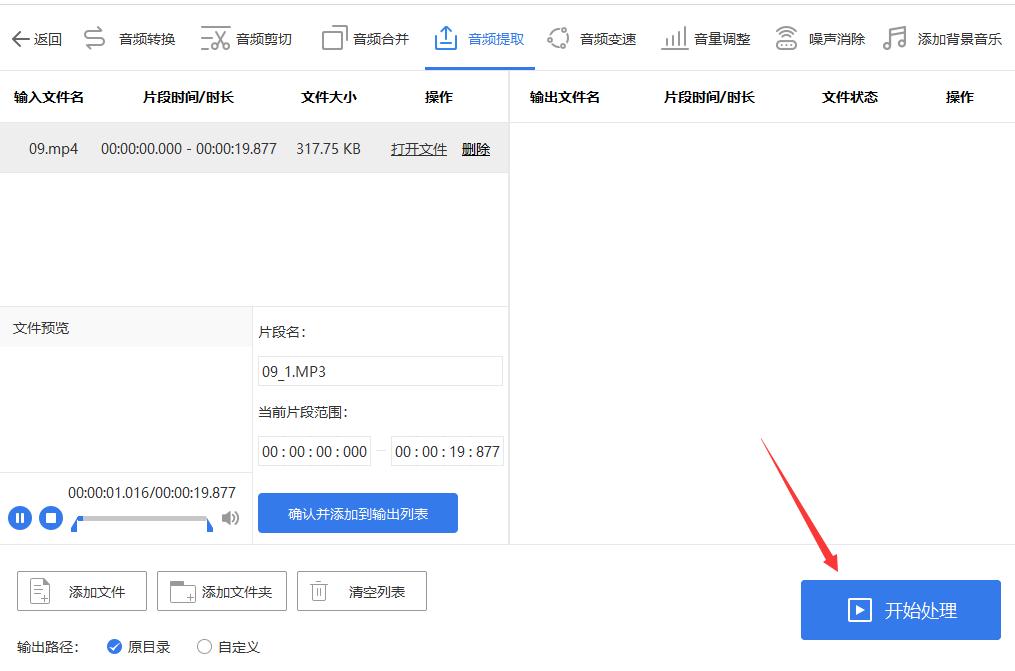Open 09.mp4 via 打开文件 link
This screenshot has height=671, width=1015.
[418, 148]
